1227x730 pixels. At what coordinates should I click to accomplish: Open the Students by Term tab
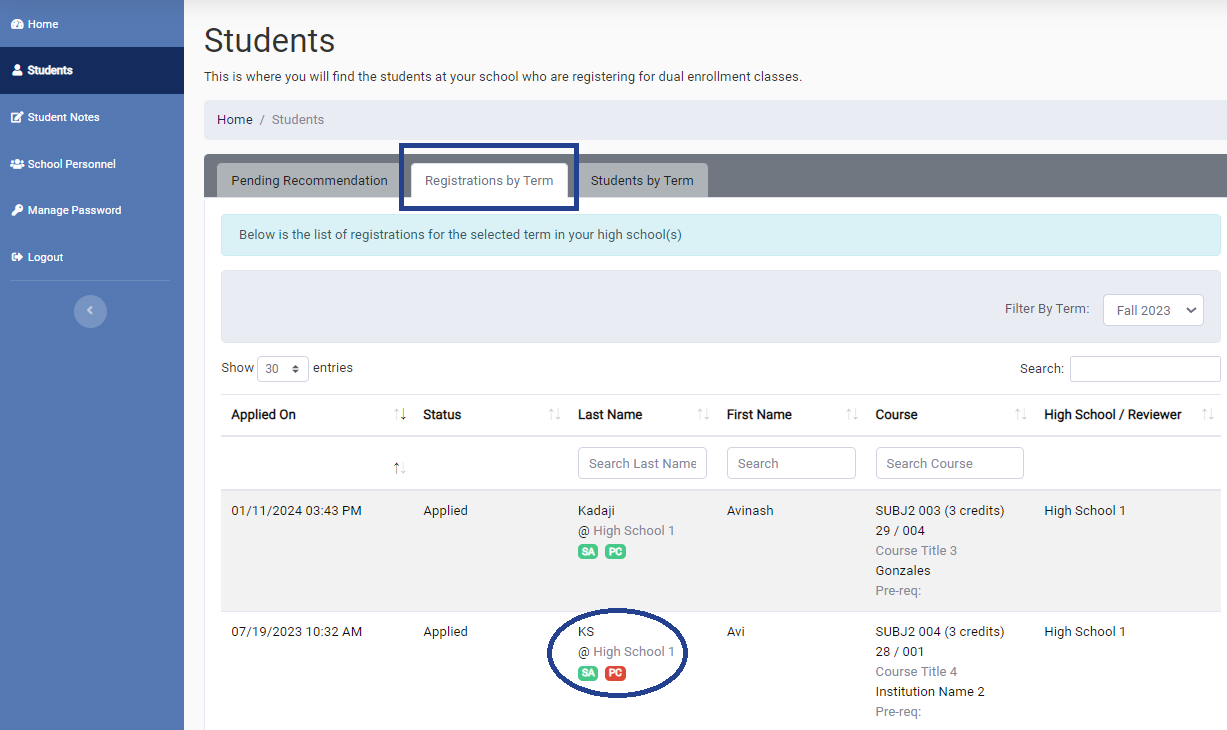point(642,181)
